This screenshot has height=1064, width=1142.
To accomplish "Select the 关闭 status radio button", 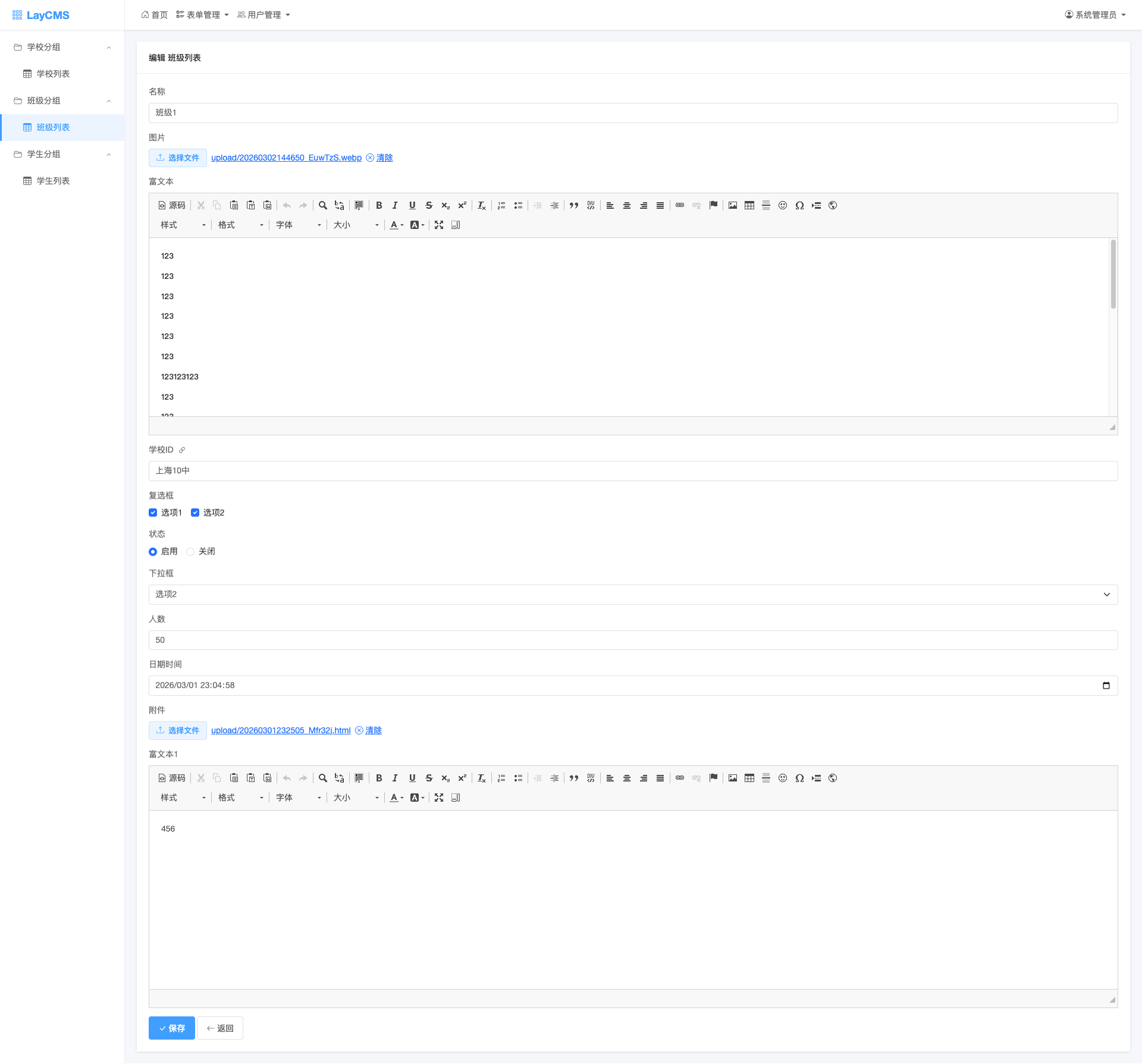I will 190,552.
